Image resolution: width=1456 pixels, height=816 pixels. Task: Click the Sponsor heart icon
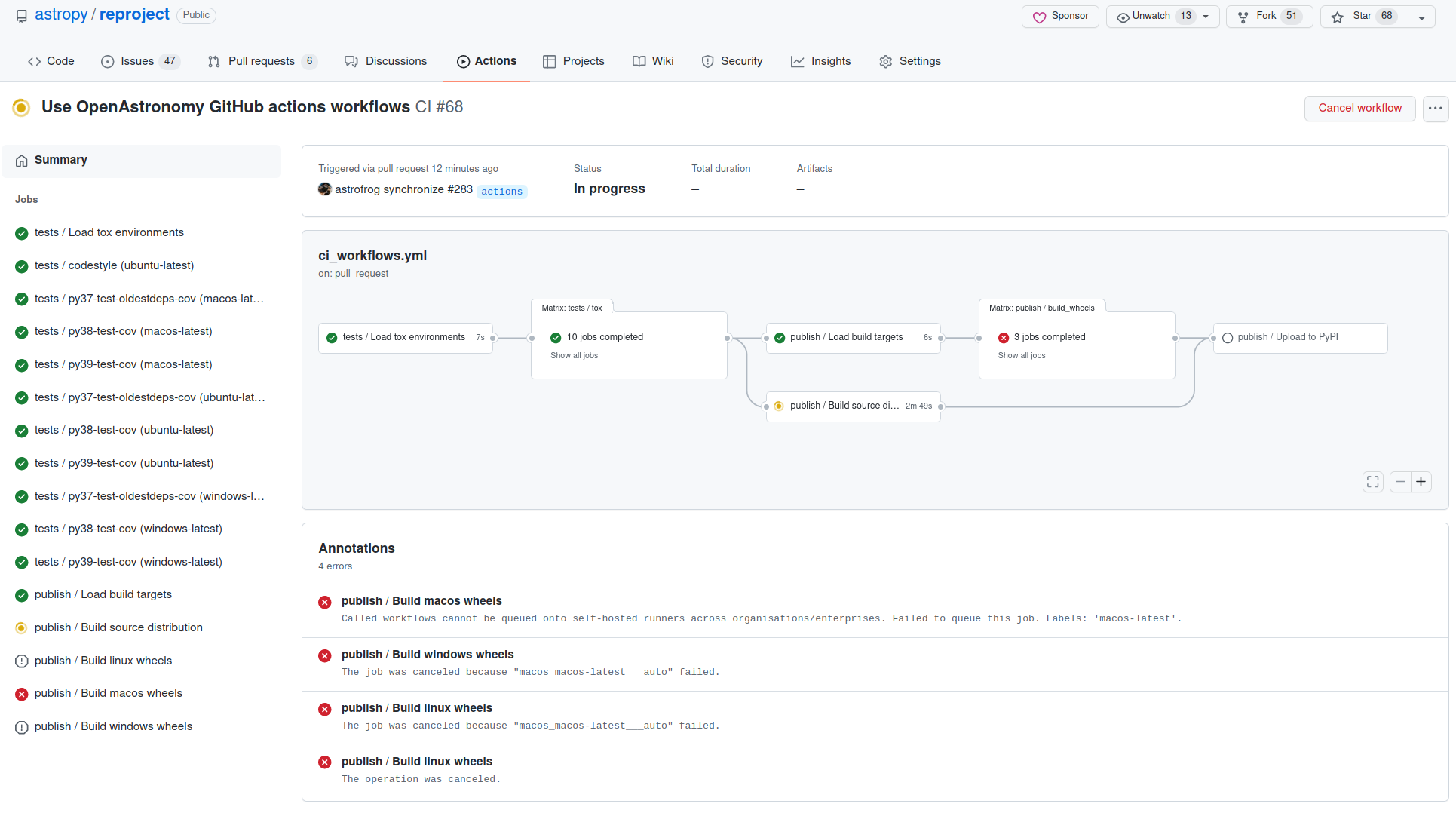coord(1040,16)
